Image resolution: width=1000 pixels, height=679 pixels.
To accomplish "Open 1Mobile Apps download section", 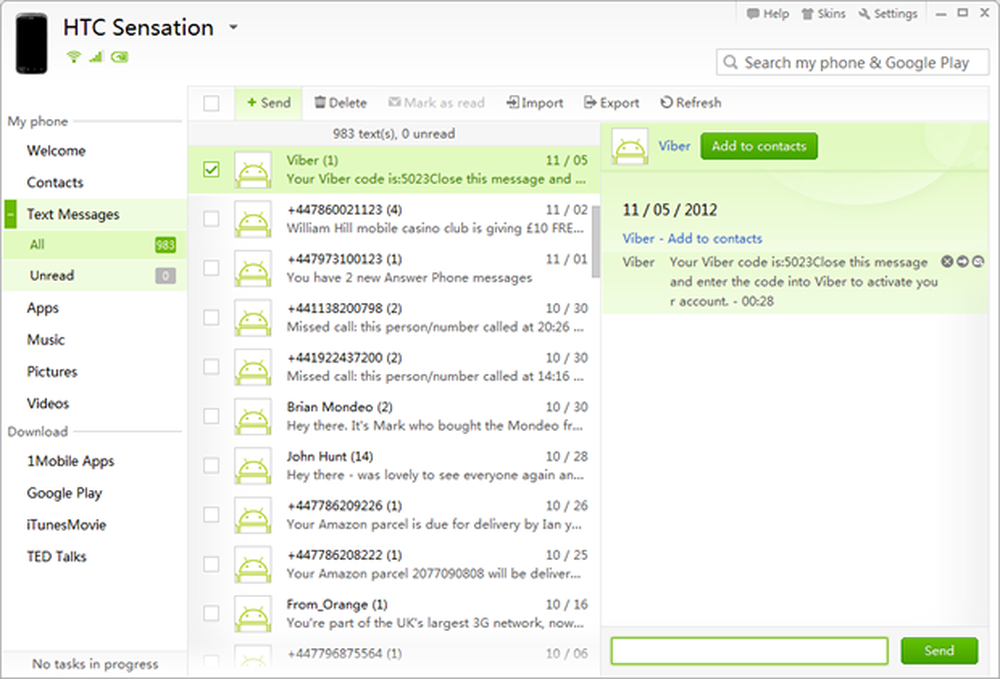I will coord(70,461).
